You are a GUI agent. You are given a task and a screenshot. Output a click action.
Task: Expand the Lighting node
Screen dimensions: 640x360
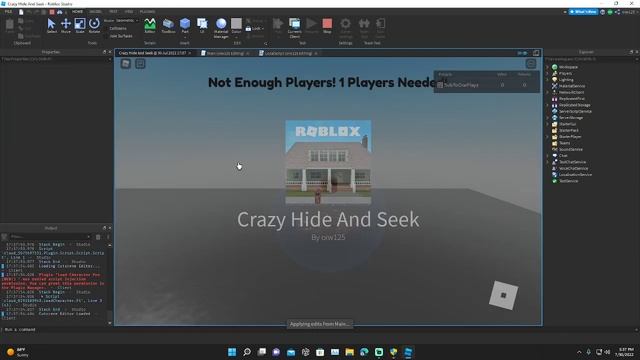pos(548,80)
